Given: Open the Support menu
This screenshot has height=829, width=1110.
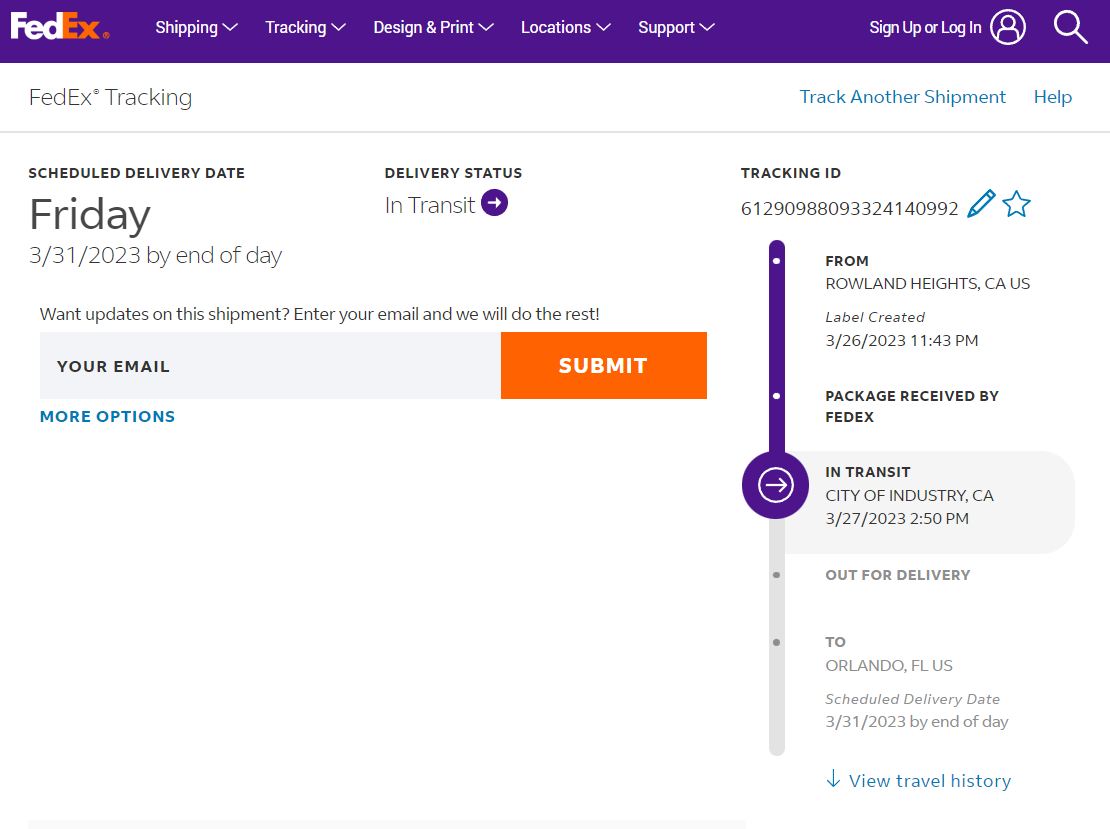Looking at the screenshot, I should [x=676, y=27].
